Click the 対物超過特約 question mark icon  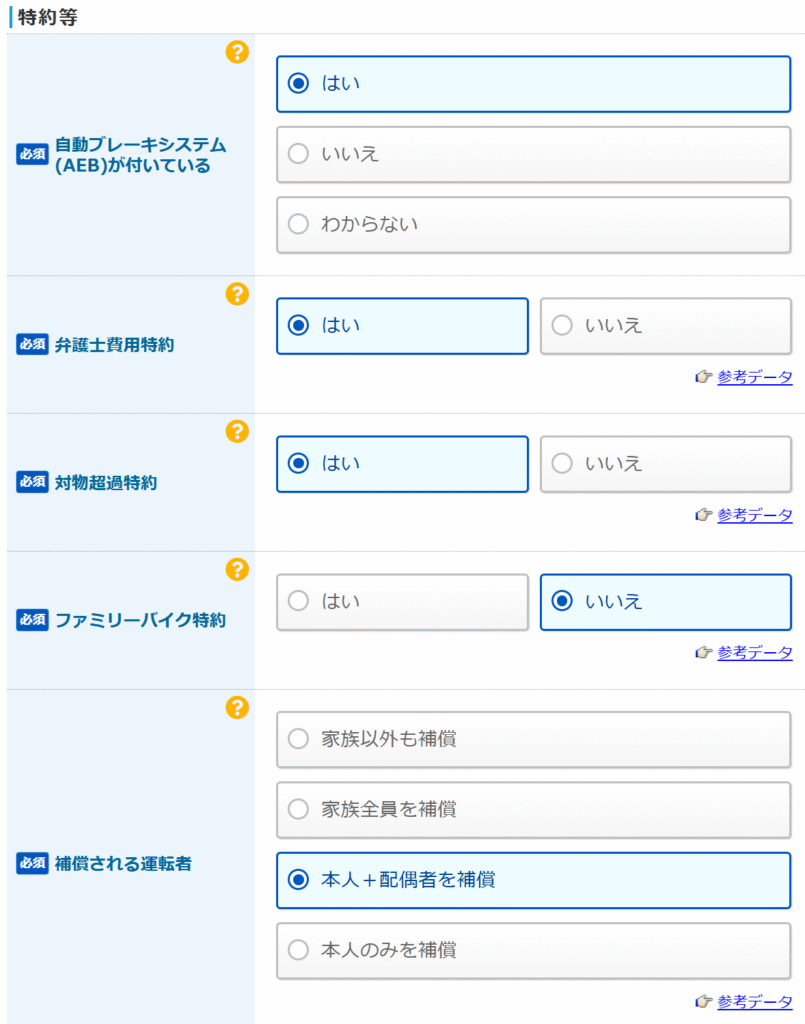point(236,432)
